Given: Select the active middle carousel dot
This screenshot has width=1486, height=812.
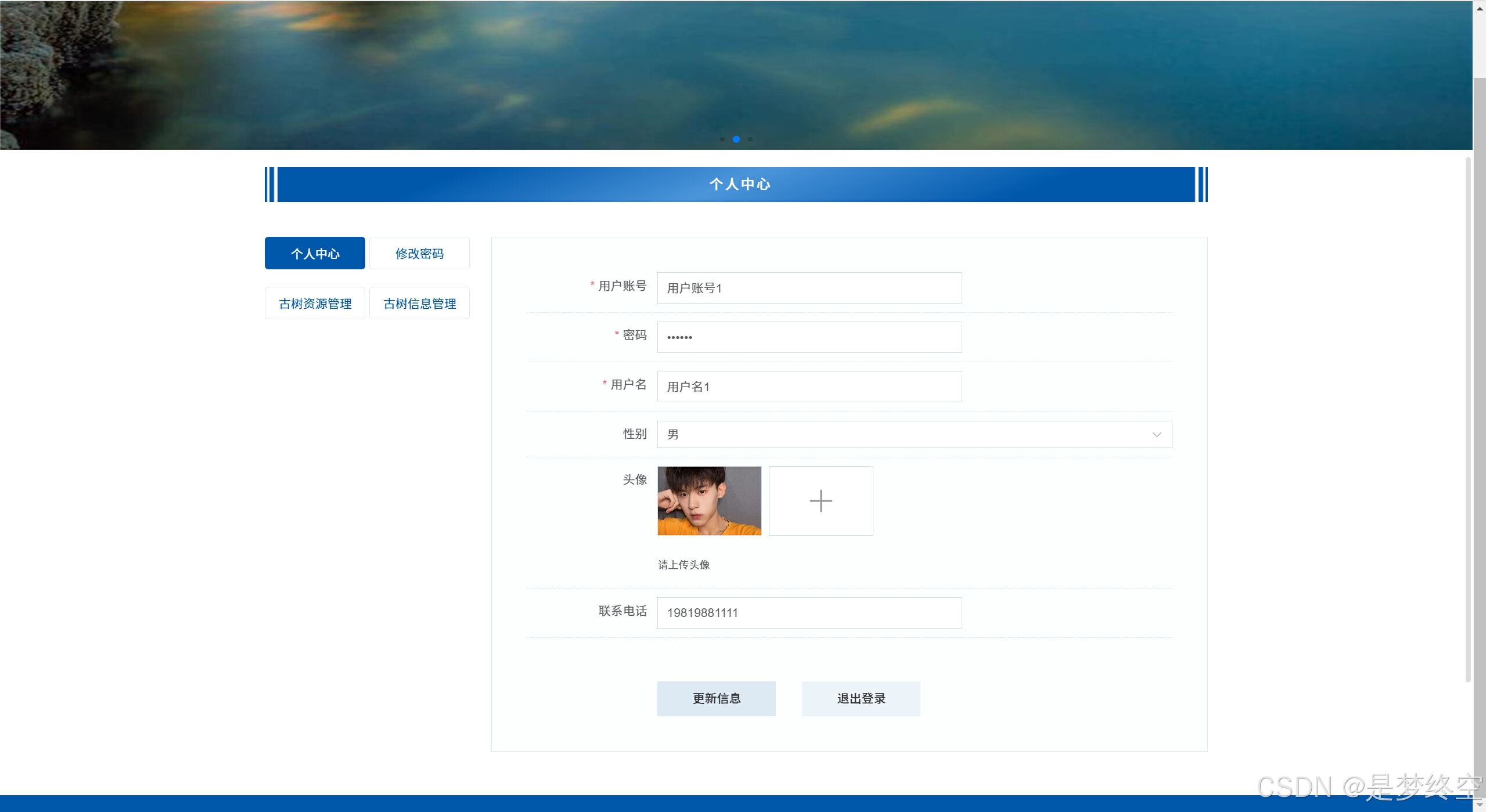Looking at the screenshot, I should click(736, 139).
